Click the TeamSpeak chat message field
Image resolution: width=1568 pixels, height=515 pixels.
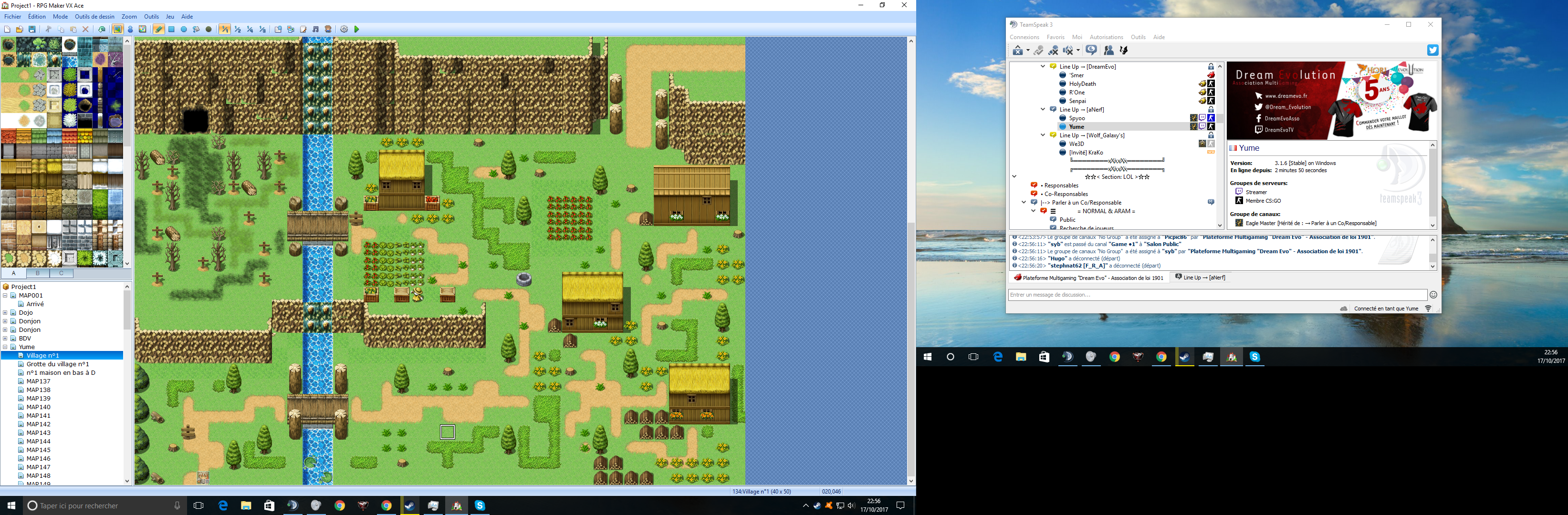tap(1217, 295)
